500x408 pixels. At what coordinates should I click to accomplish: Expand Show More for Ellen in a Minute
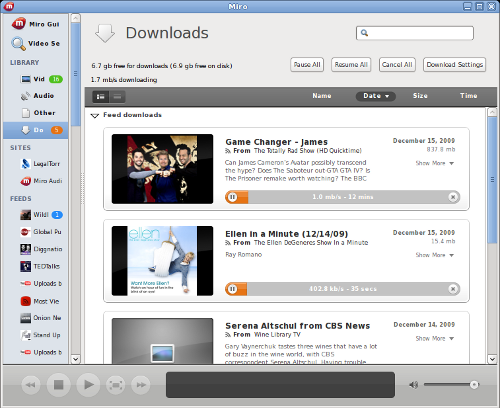(x=435, y=255)
